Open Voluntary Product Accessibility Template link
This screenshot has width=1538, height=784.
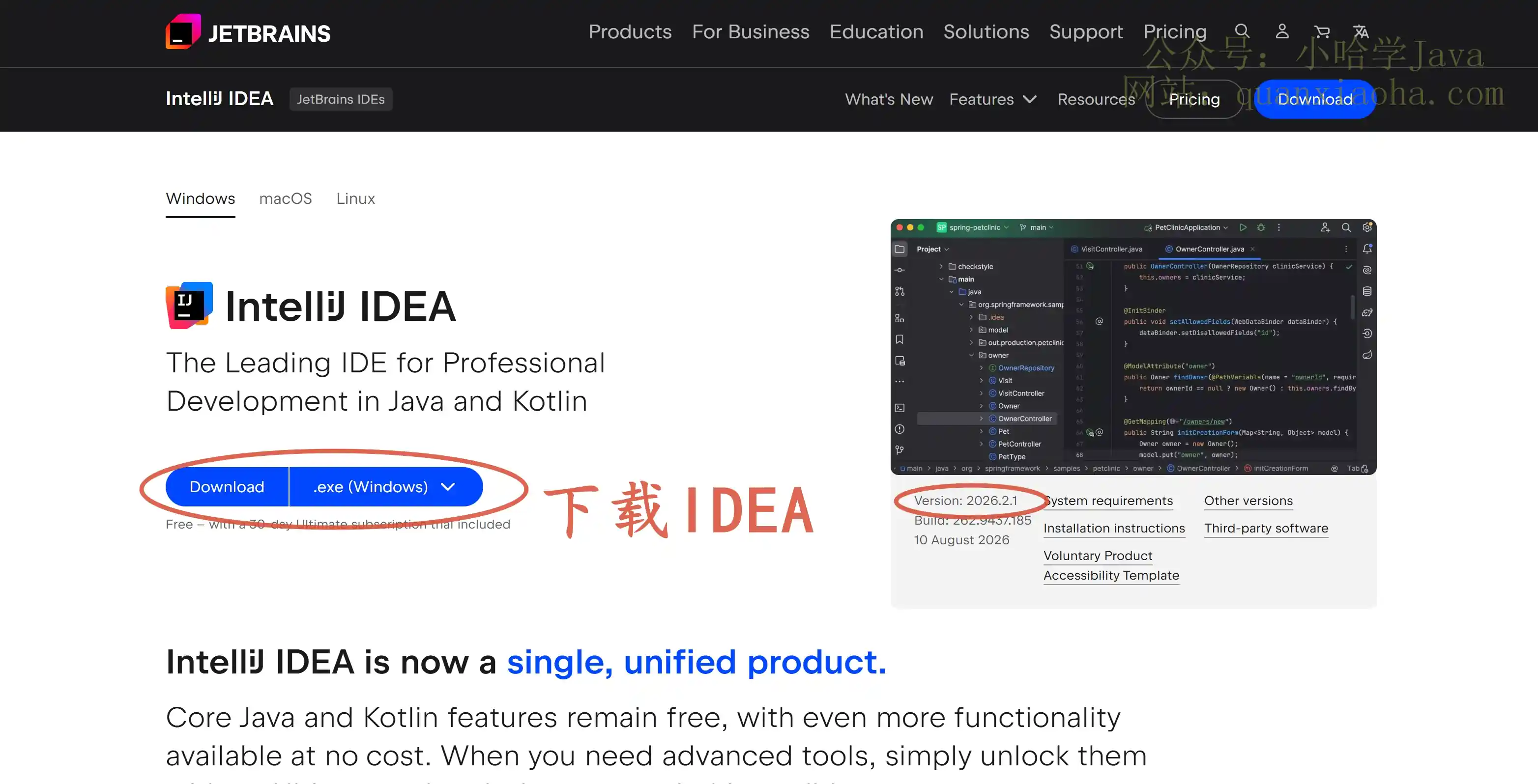click(1111, 565)
